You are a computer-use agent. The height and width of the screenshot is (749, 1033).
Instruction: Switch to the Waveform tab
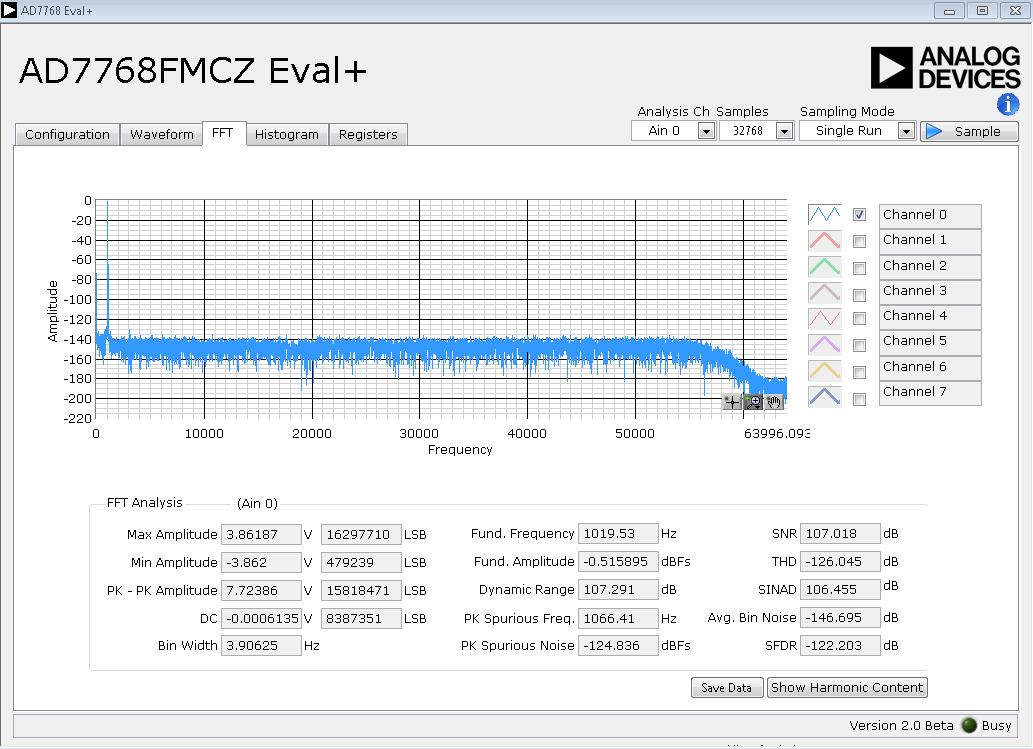pos(161,134)
